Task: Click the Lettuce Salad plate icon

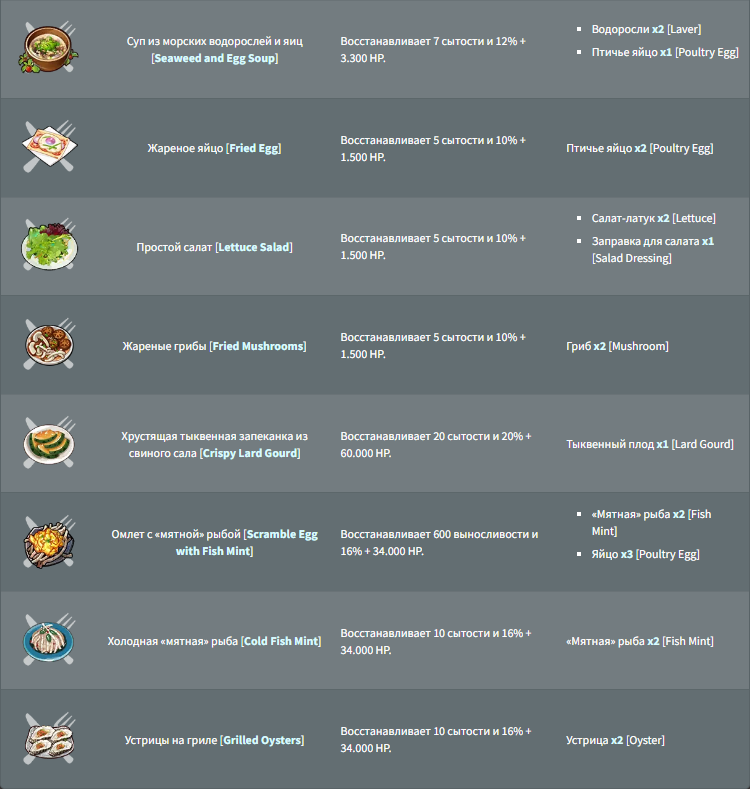Action: (49, 245)
